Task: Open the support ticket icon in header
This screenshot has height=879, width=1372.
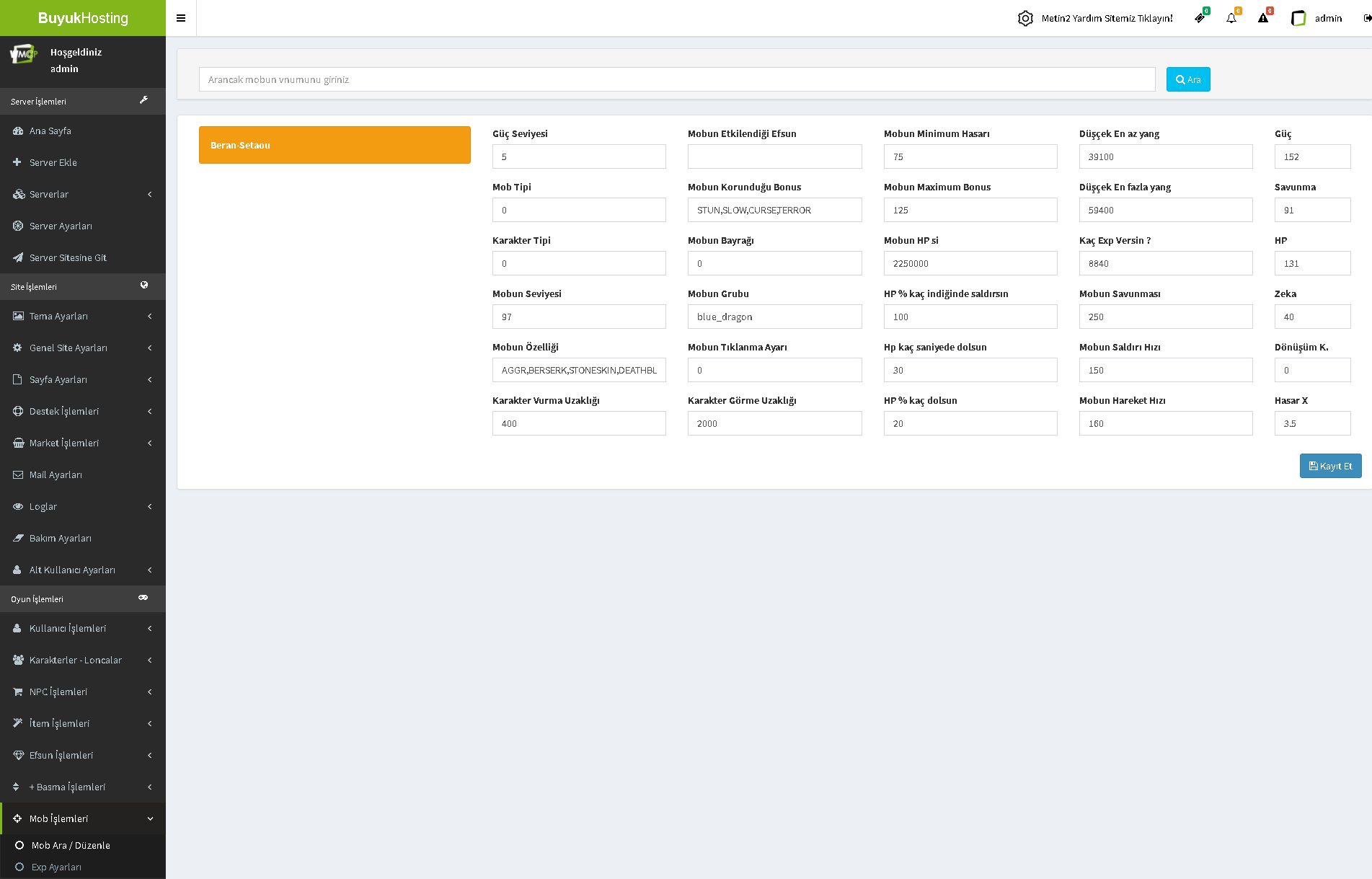Action: [x=1200, y=18]
